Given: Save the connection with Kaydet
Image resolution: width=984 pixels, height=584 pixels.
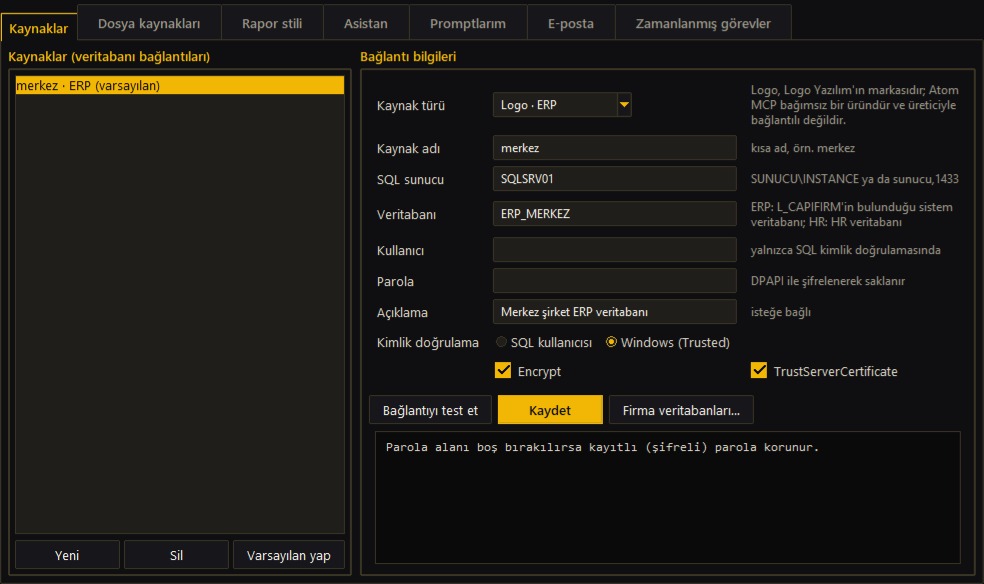Looking at the screenshot, I should click(550, 410).
